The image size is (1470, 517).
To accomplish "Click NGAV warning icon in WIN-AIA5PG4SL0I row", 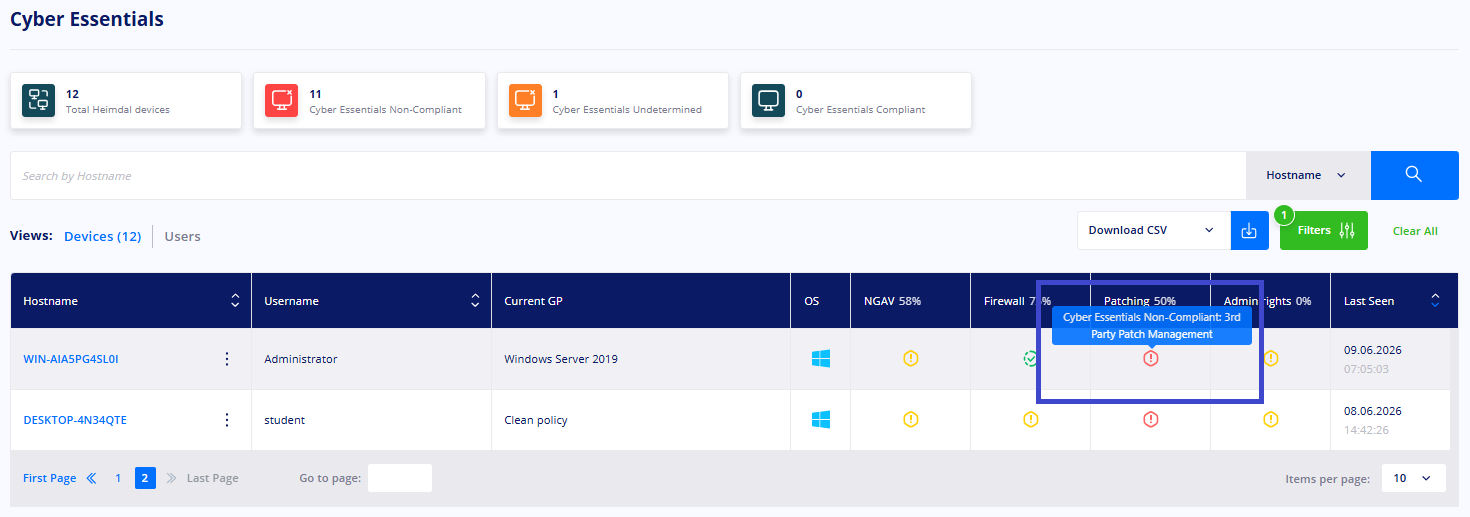I will (911, 358).
